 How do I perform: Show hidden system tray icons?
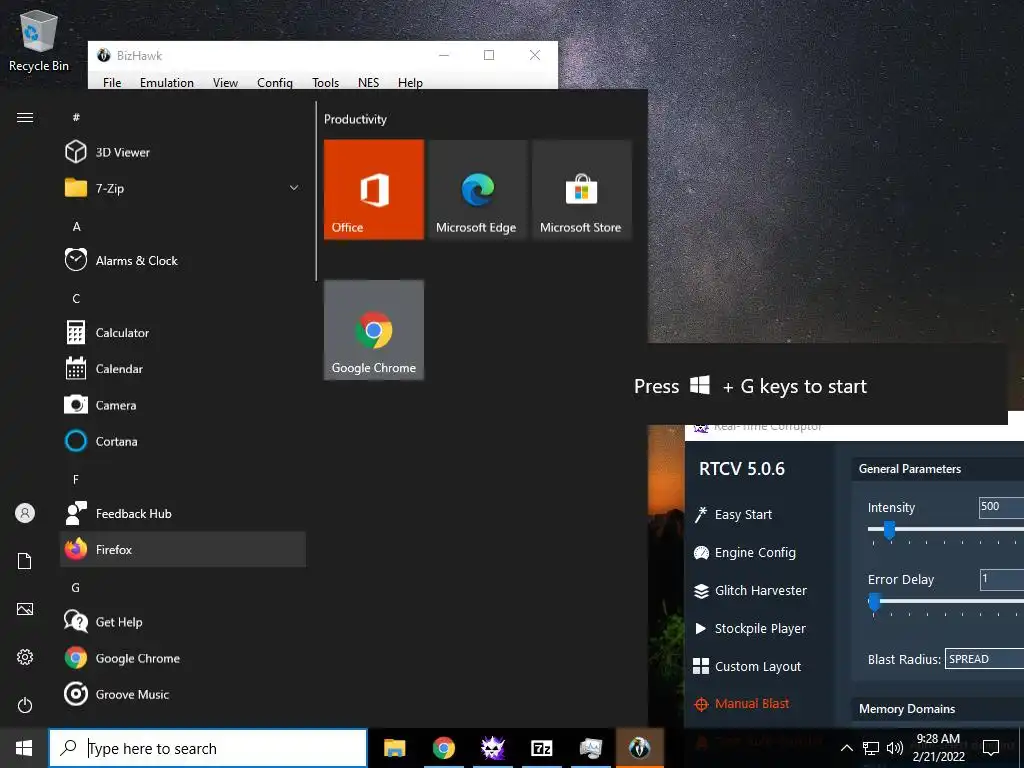(846, 748)
